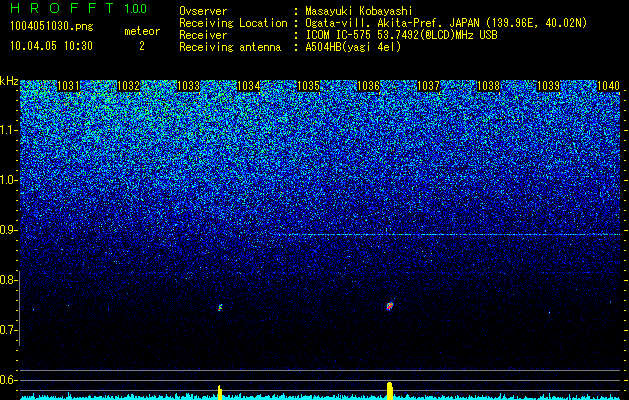
Task: Click the 1037 time marker
Action: (x=428, y=86)
